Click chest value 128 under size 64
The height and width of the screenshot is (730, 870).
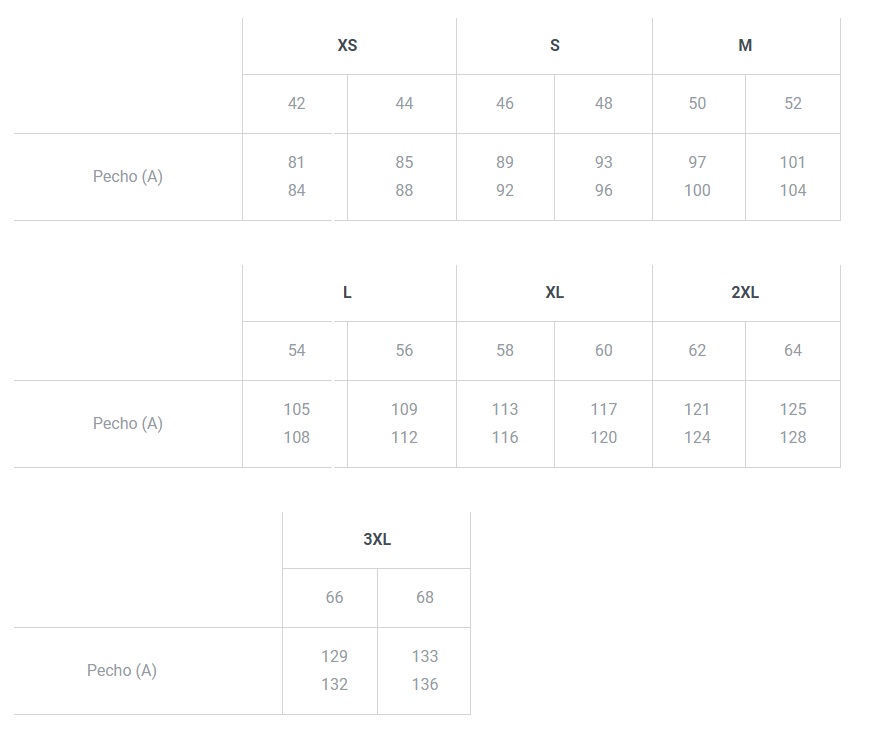point(793,437)
